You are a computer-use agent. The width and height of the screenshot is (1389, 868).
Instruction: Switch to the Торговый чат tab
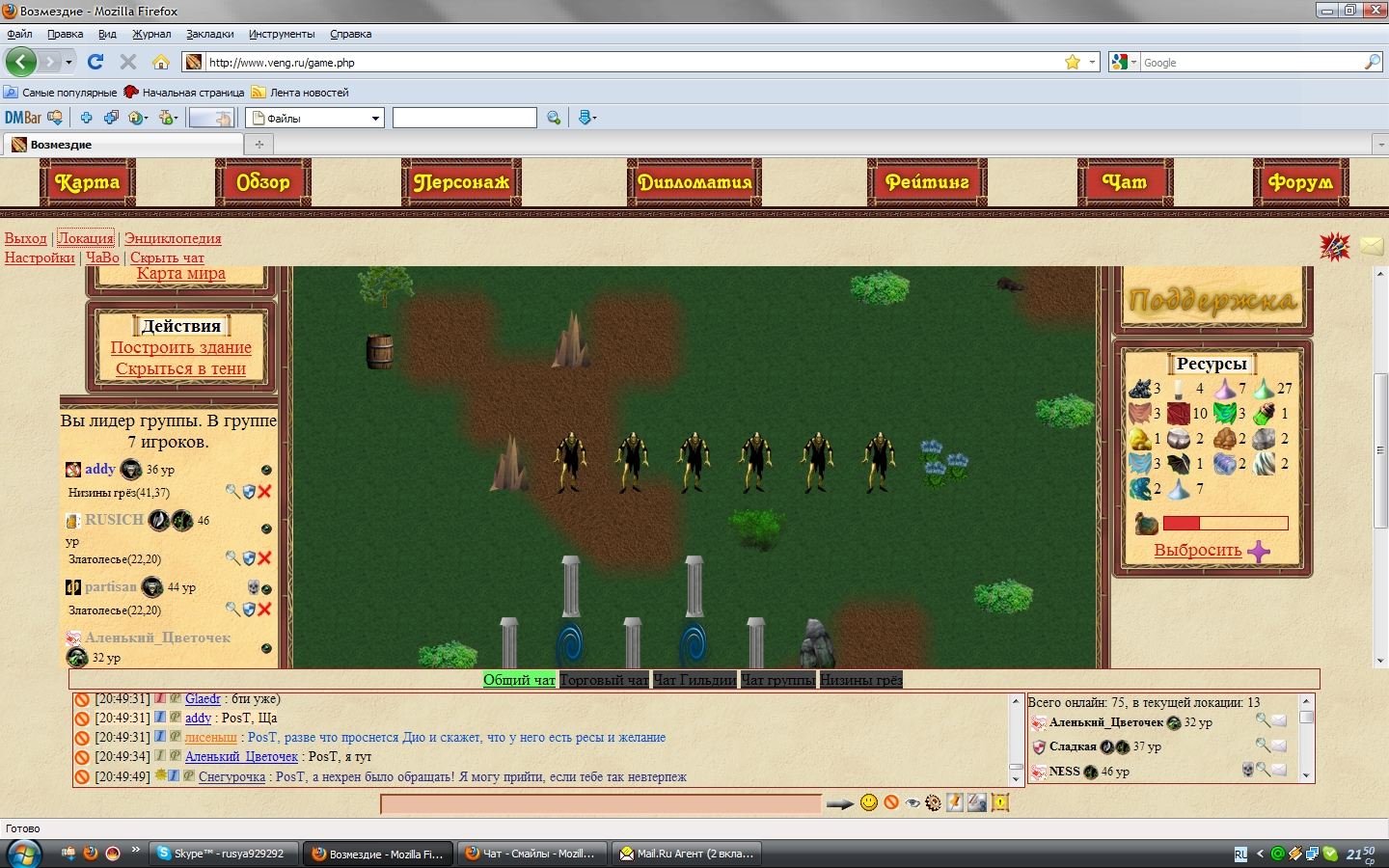pos(604,680)
